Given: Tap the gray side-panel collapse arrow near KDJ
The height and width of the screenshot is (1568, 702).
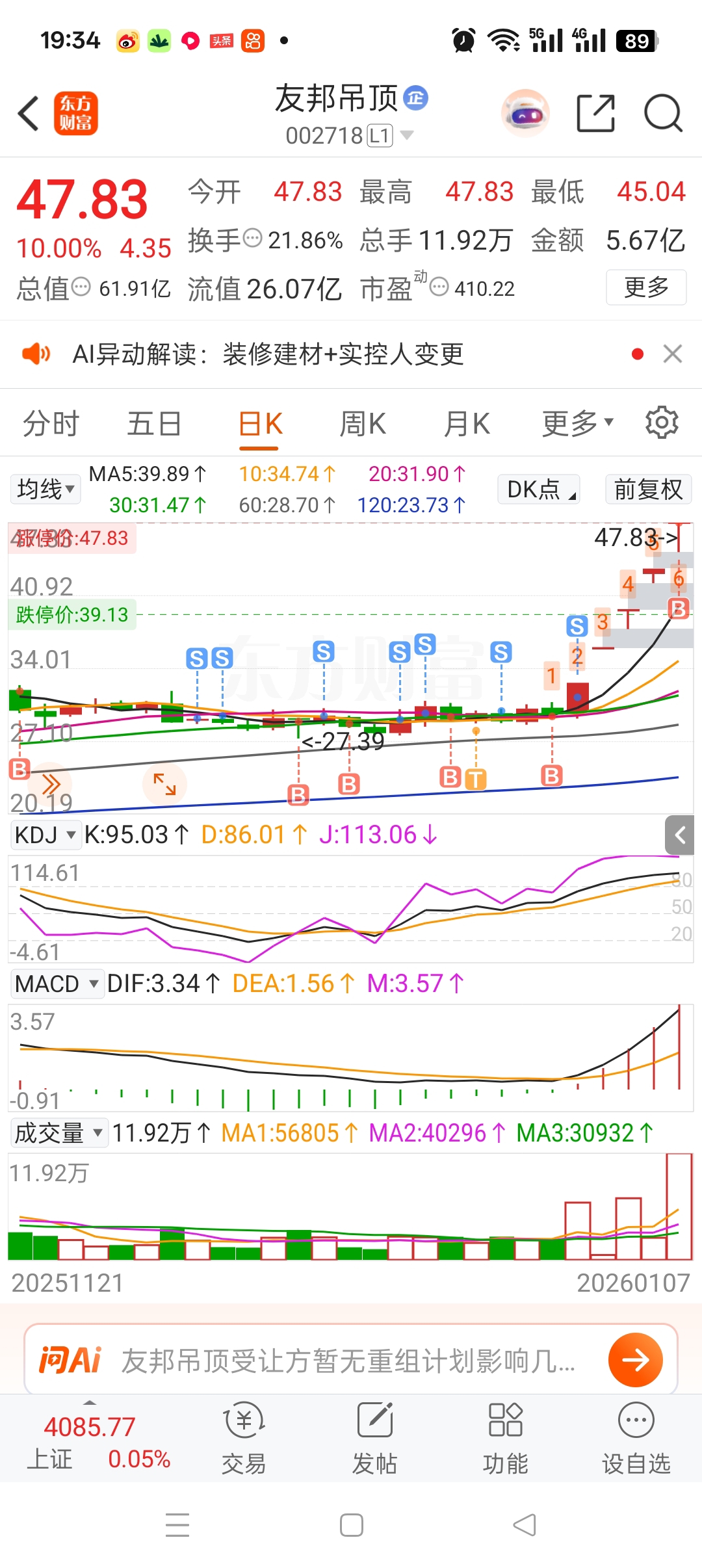Looking at the screenshot, I should [680, 835].
